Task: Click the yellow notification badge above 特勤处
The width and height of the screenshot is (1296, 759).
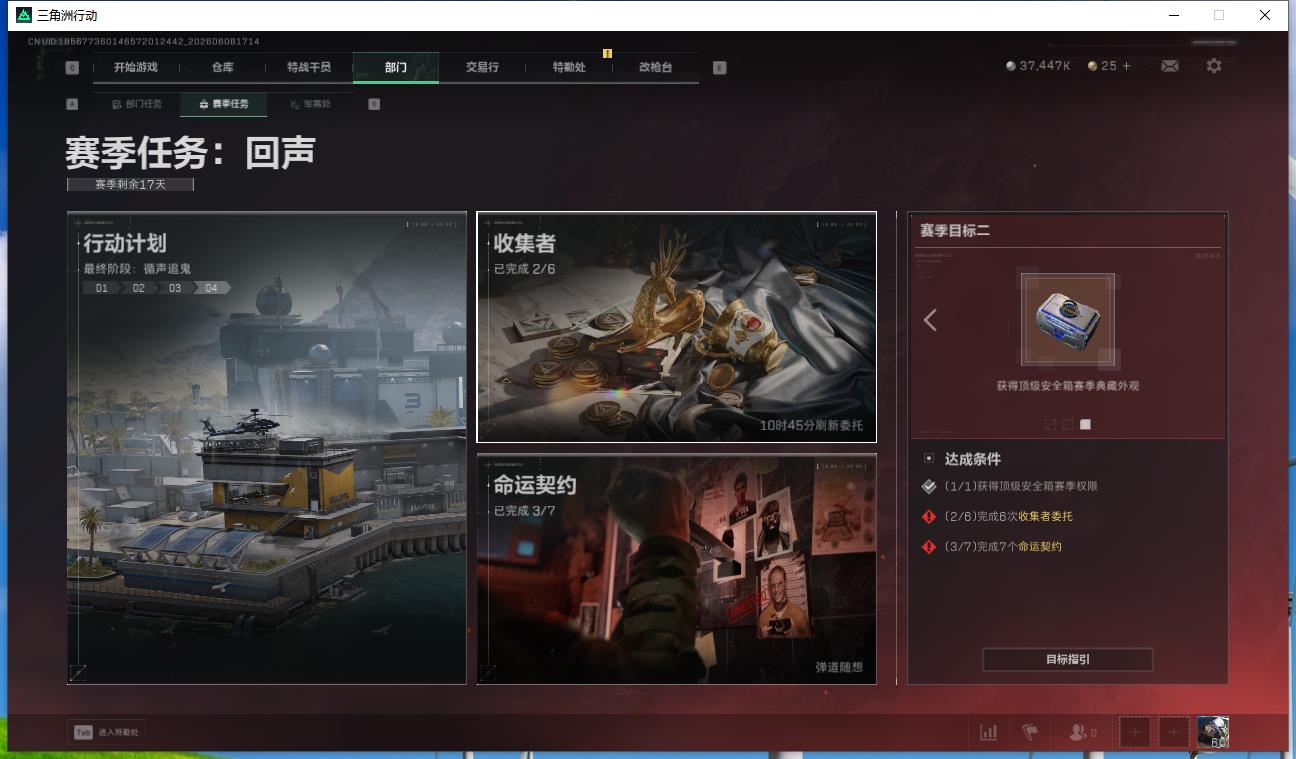Action: [607, 53]
